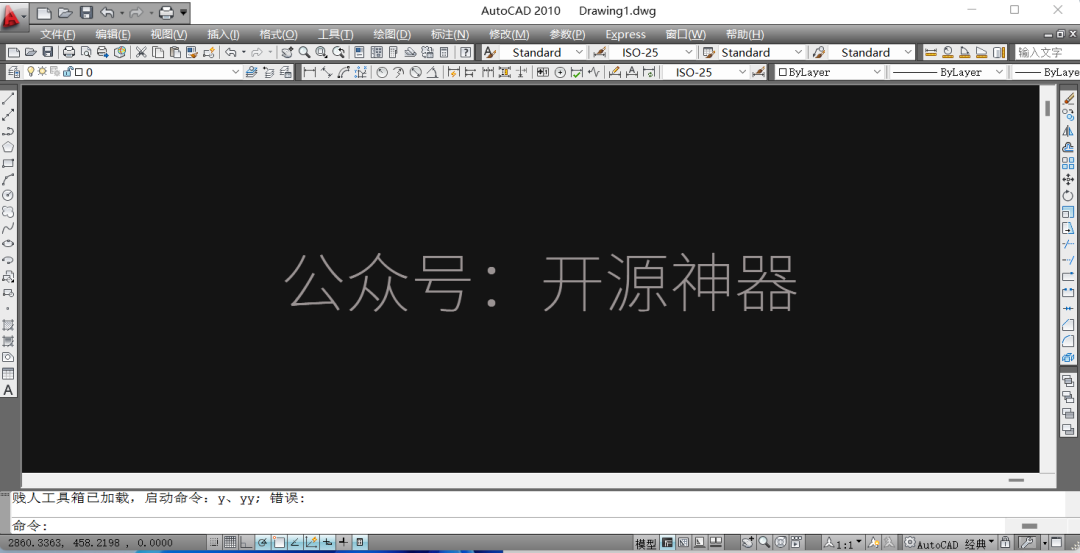
Task: Select the Arc draw tool
Action: [x=8, y=180]
